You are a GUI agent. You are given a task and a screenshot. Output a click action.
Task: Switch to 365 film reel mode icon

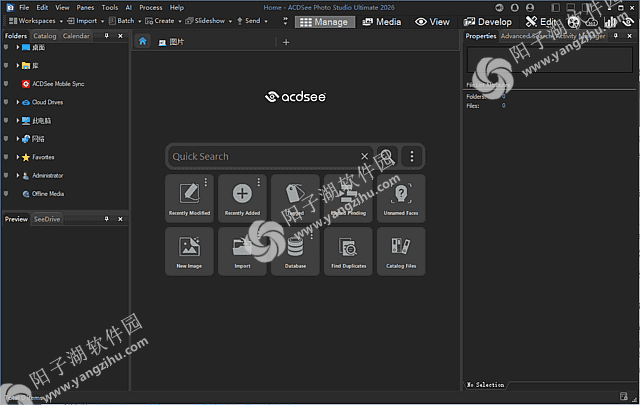(x=573, y=22)
